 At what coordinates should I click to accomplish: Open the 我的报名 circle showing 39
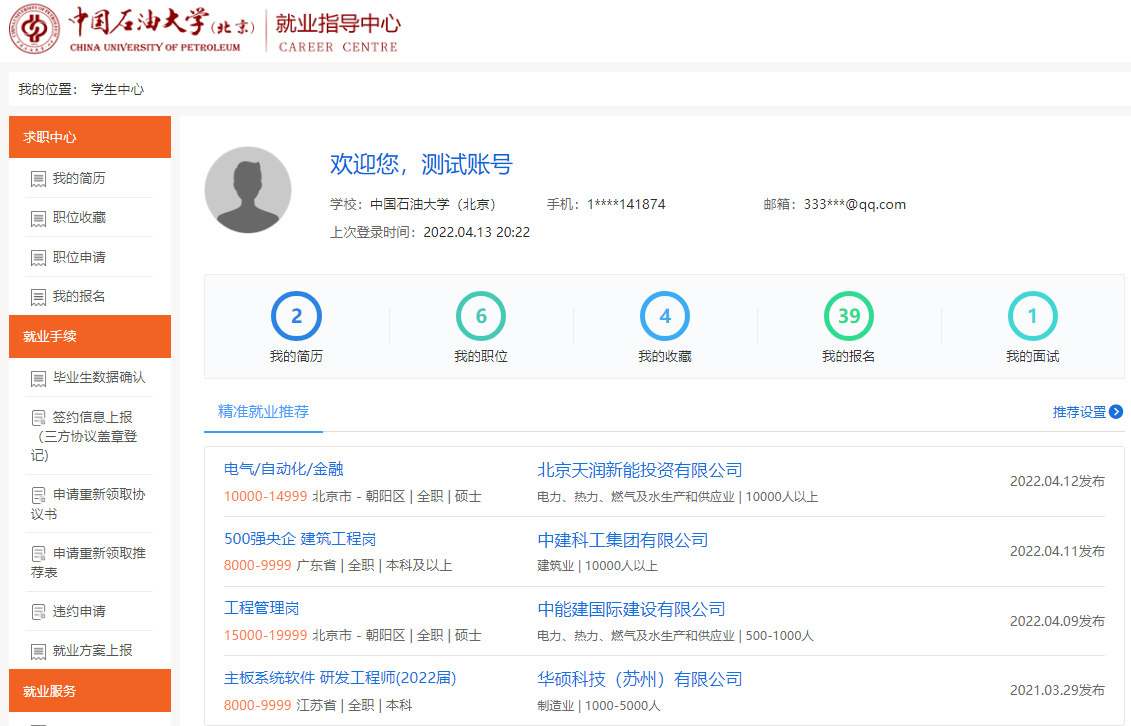(x=848, y=317)
